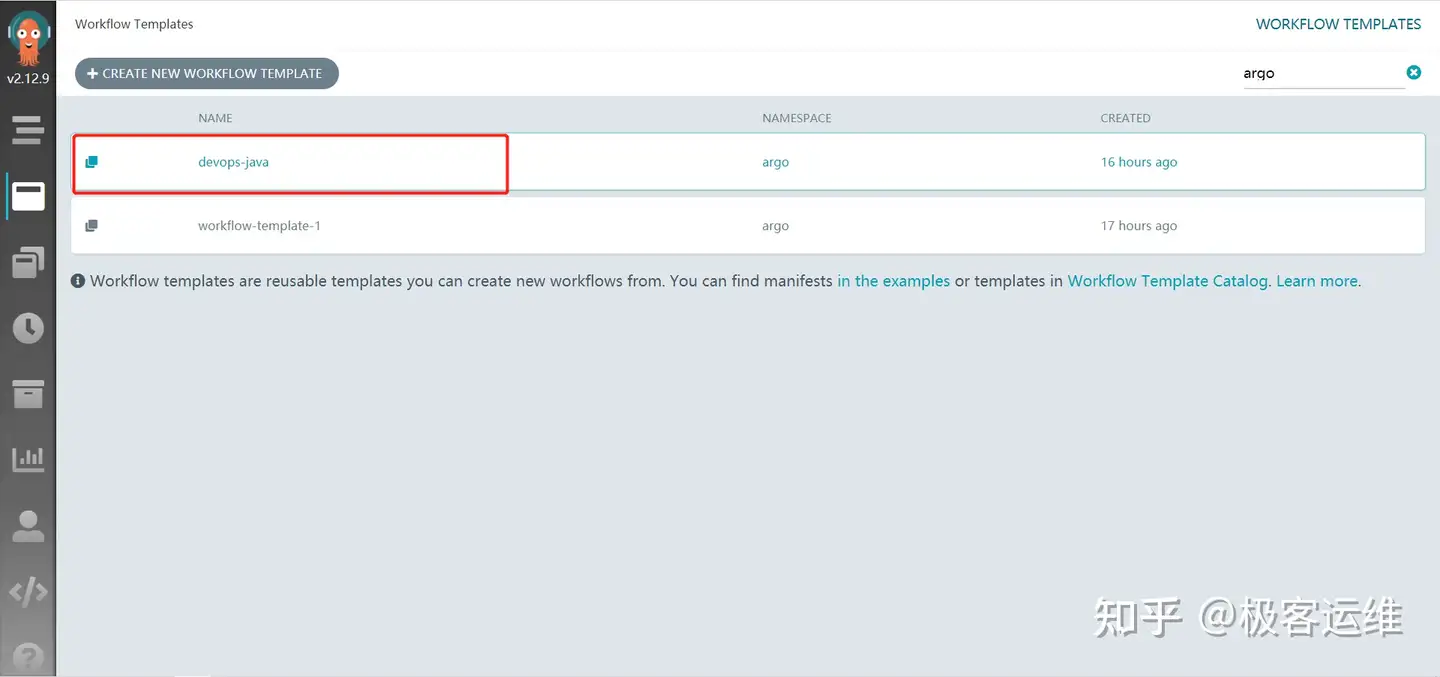1440x677 pixels.
Task: Click the Learn more link
Action: coord(1317,281)
